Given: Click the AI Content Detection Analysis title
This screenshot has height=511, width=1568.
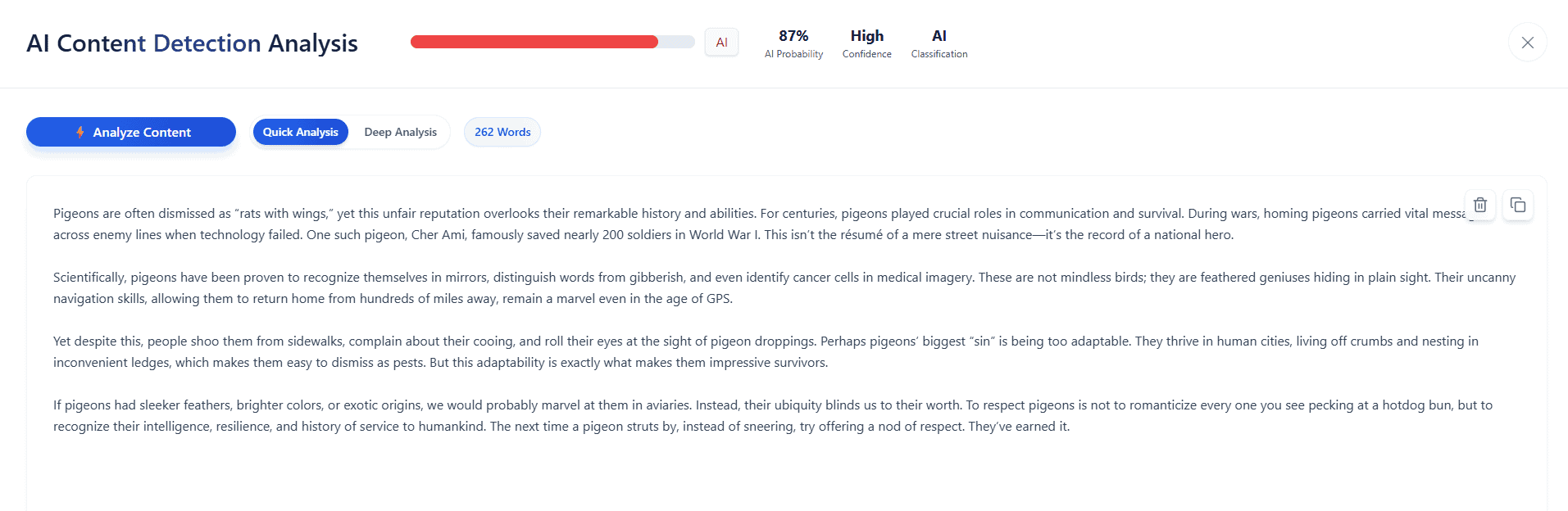Looking at the screenshot, I should tap(192, 43).
